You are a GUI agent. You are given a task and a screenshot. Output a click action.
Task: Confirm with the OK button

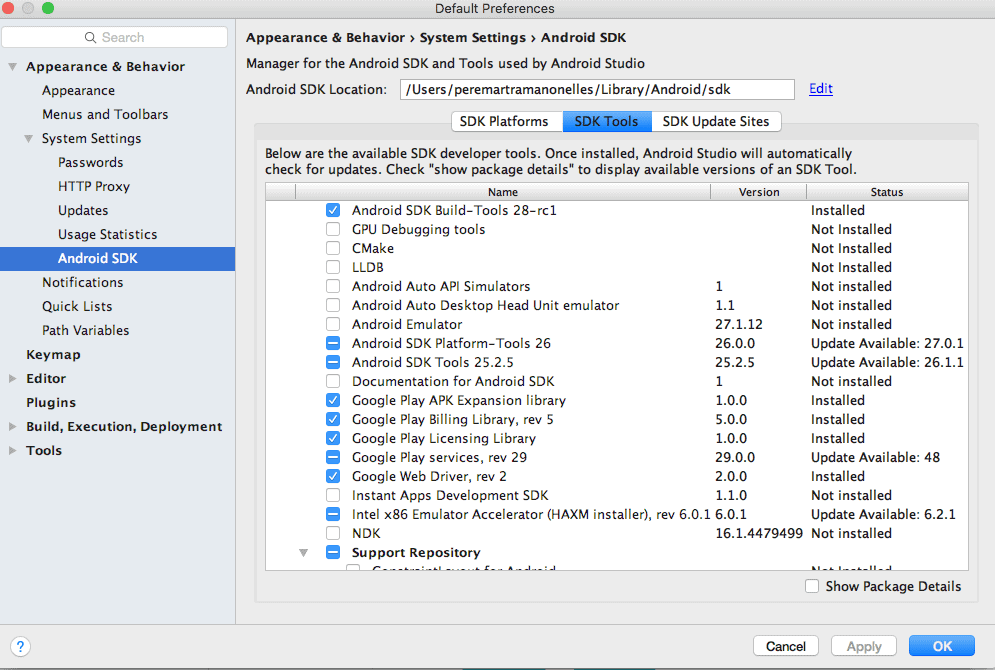click(x=942, y=646)
